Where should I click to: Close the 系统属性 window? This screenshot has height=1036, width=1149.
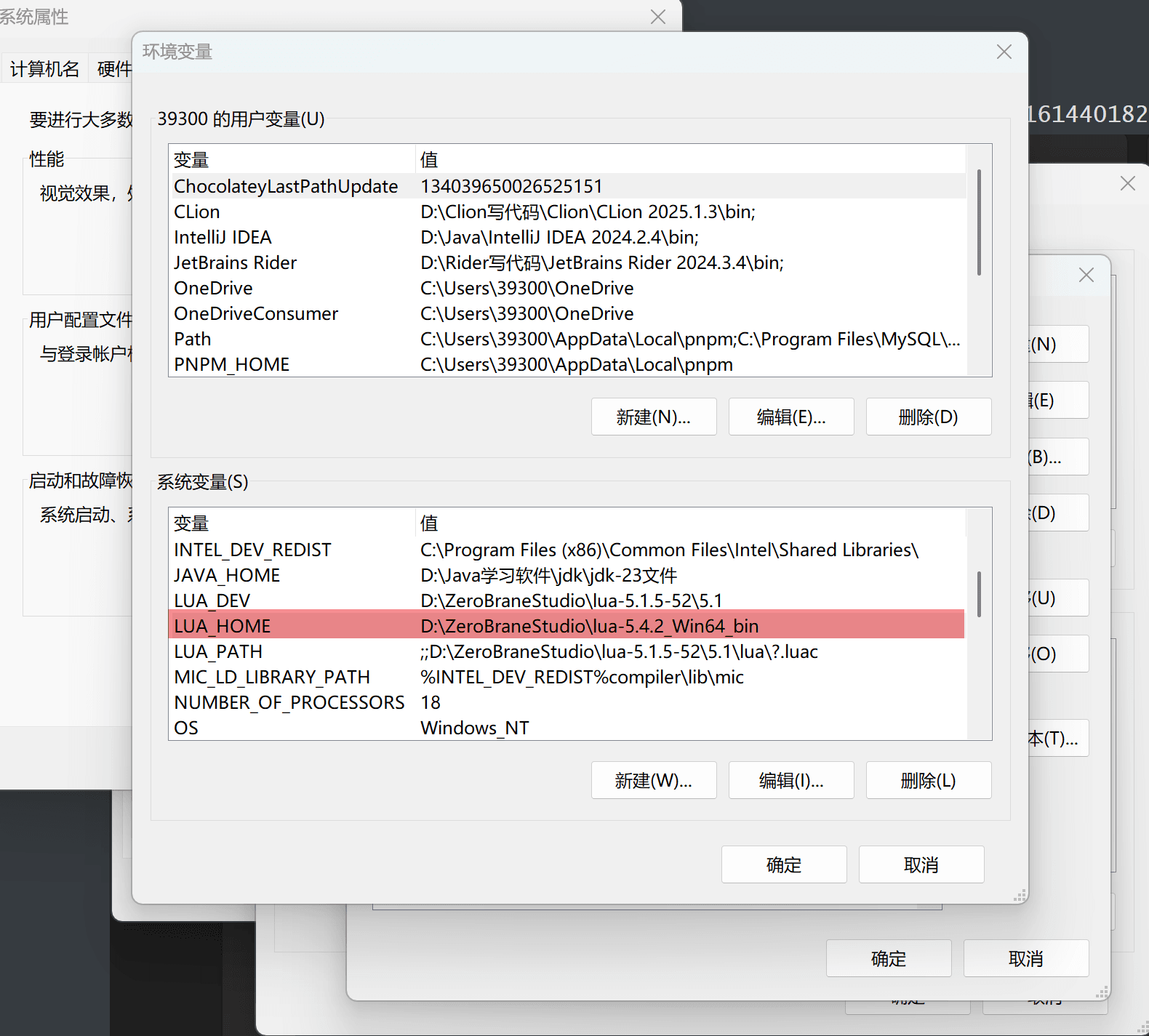click(x=657, y=17)
